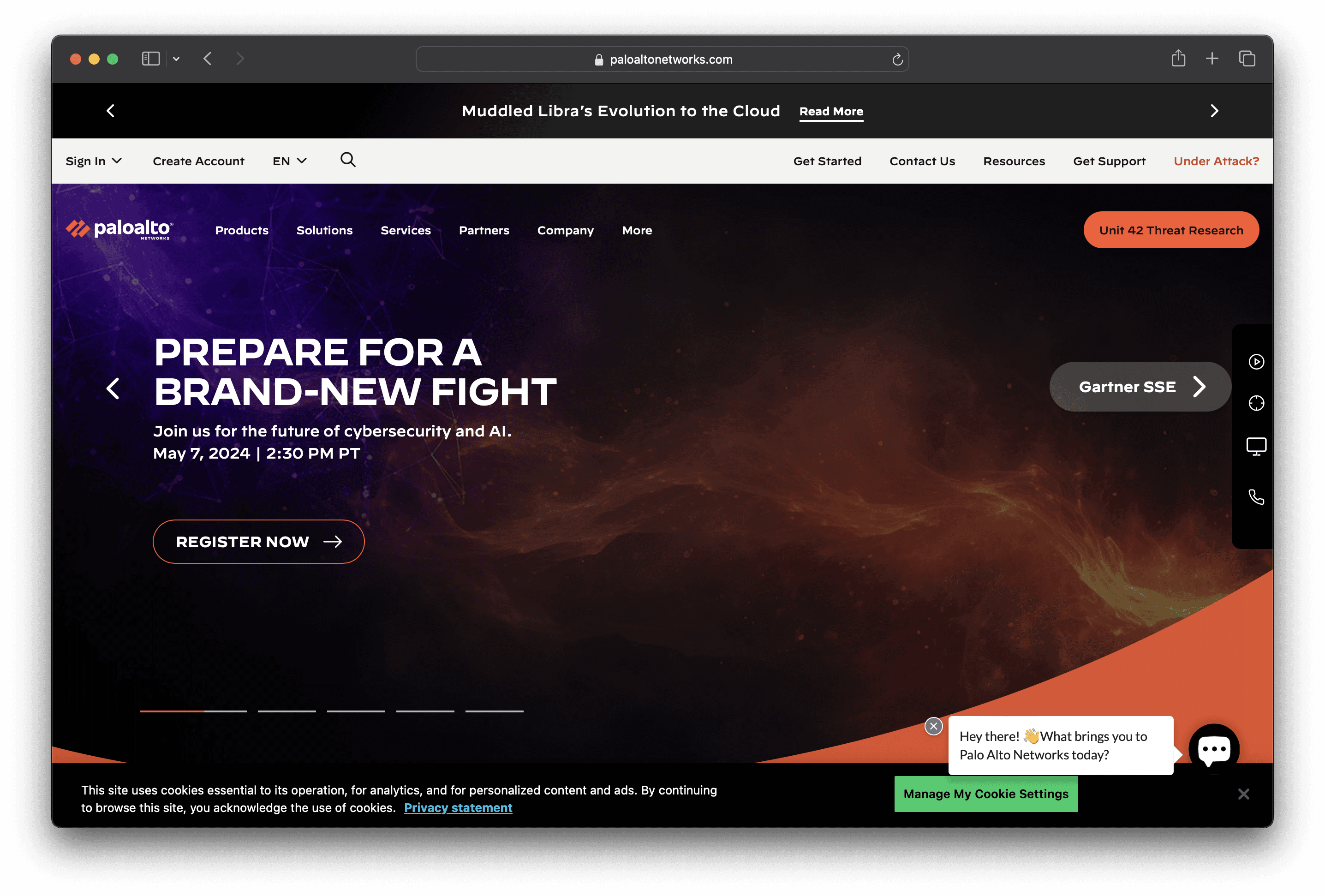Open the Solutions menu
Screen dimensions: 1325x896
(324, 230)
